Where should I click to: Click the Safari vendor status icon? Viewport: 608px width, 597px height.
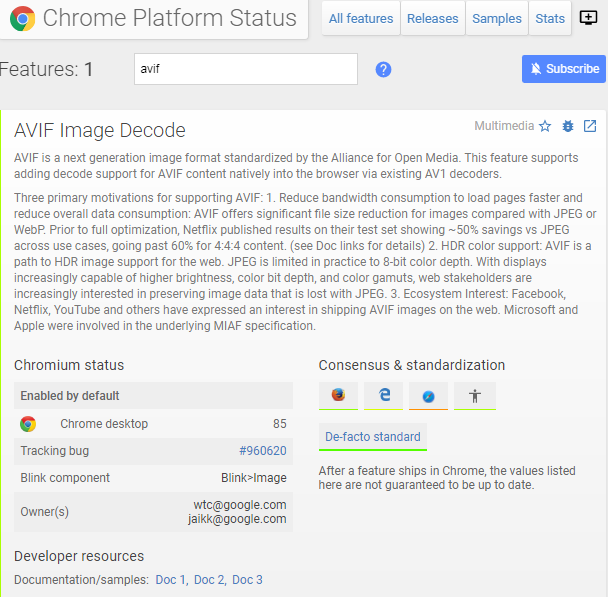(x=428, y=395)
